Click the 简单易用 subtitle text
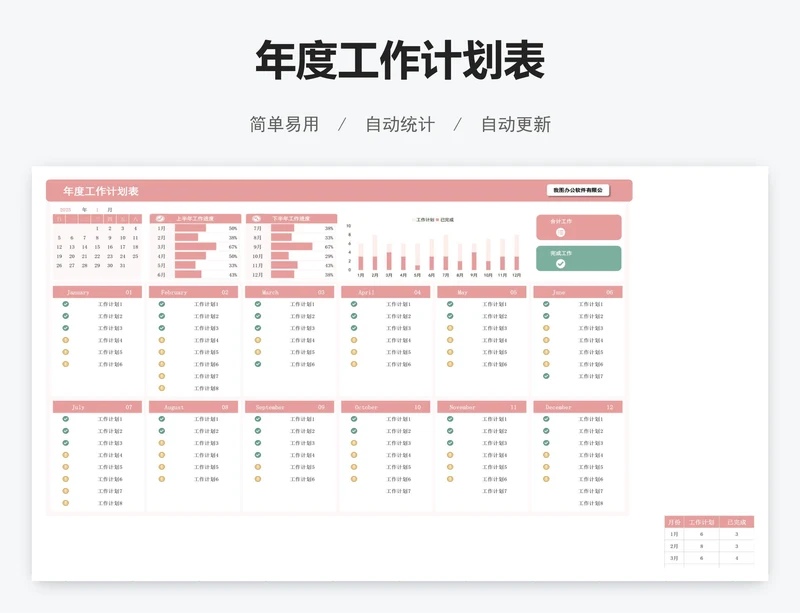This screenshot has height=613, width=800. tap(284, 124)
